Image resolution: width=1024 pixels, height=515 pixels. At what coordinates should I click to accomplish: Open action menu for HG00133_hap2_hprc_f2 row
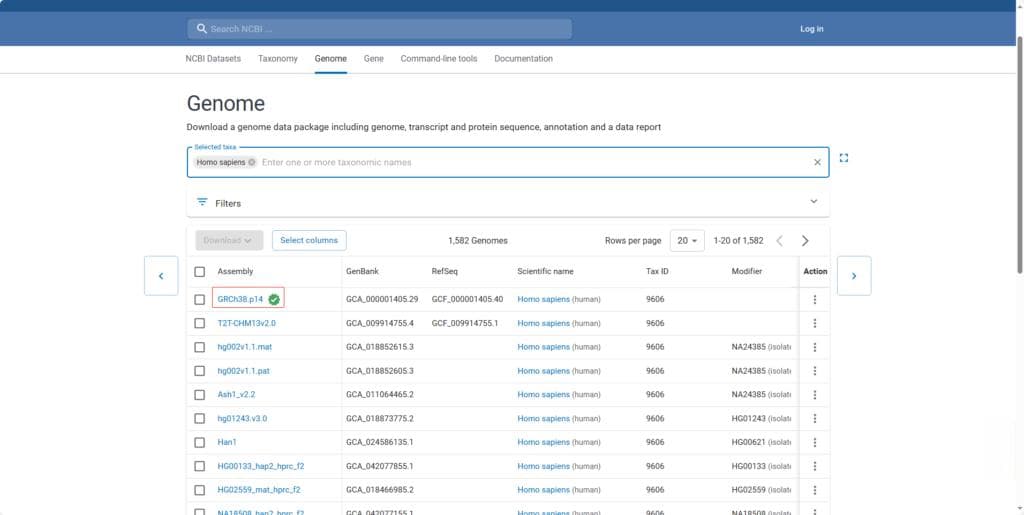click(814, 466)
